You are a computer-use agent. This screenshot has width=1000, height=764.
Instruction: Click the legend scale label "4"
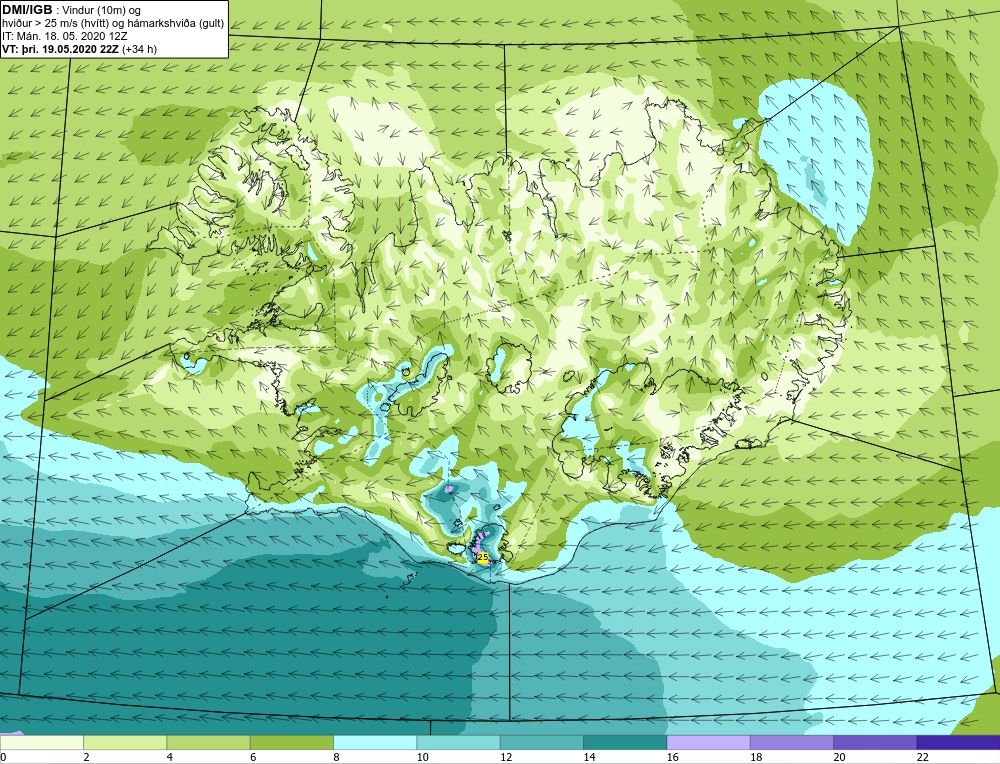click(170, 757)
